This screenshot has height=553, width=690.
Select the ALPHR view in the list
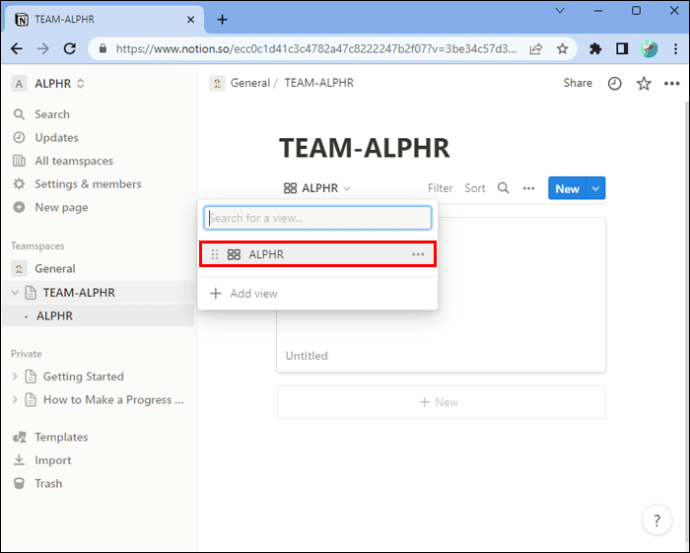point(318,254)
